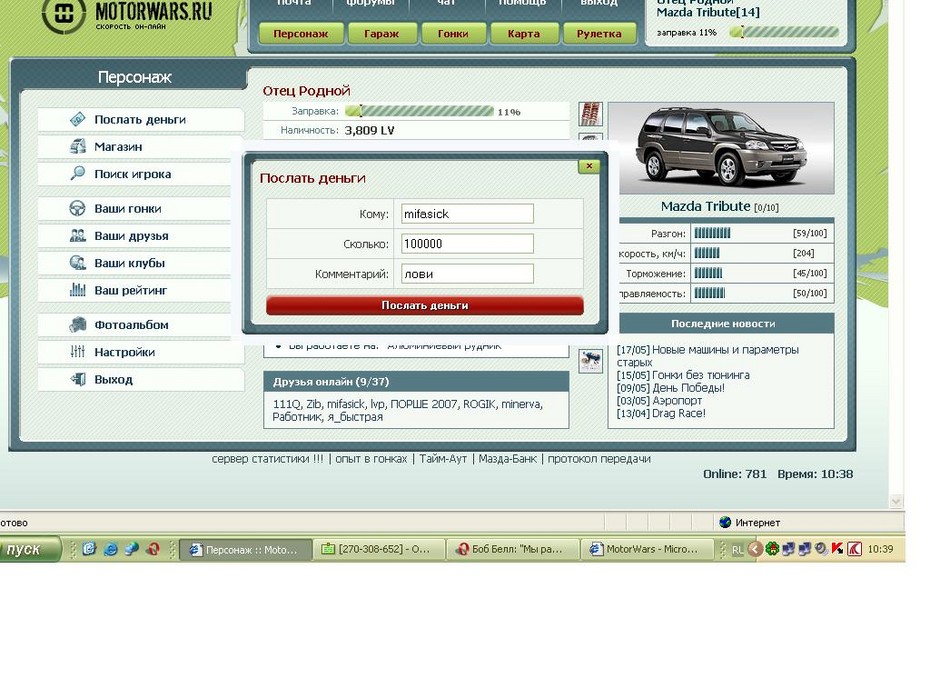Open the Тайм-Аут footer link
The width and height of the screenshot is (930, 698).
pyautogui.click(x=443, y=458)
